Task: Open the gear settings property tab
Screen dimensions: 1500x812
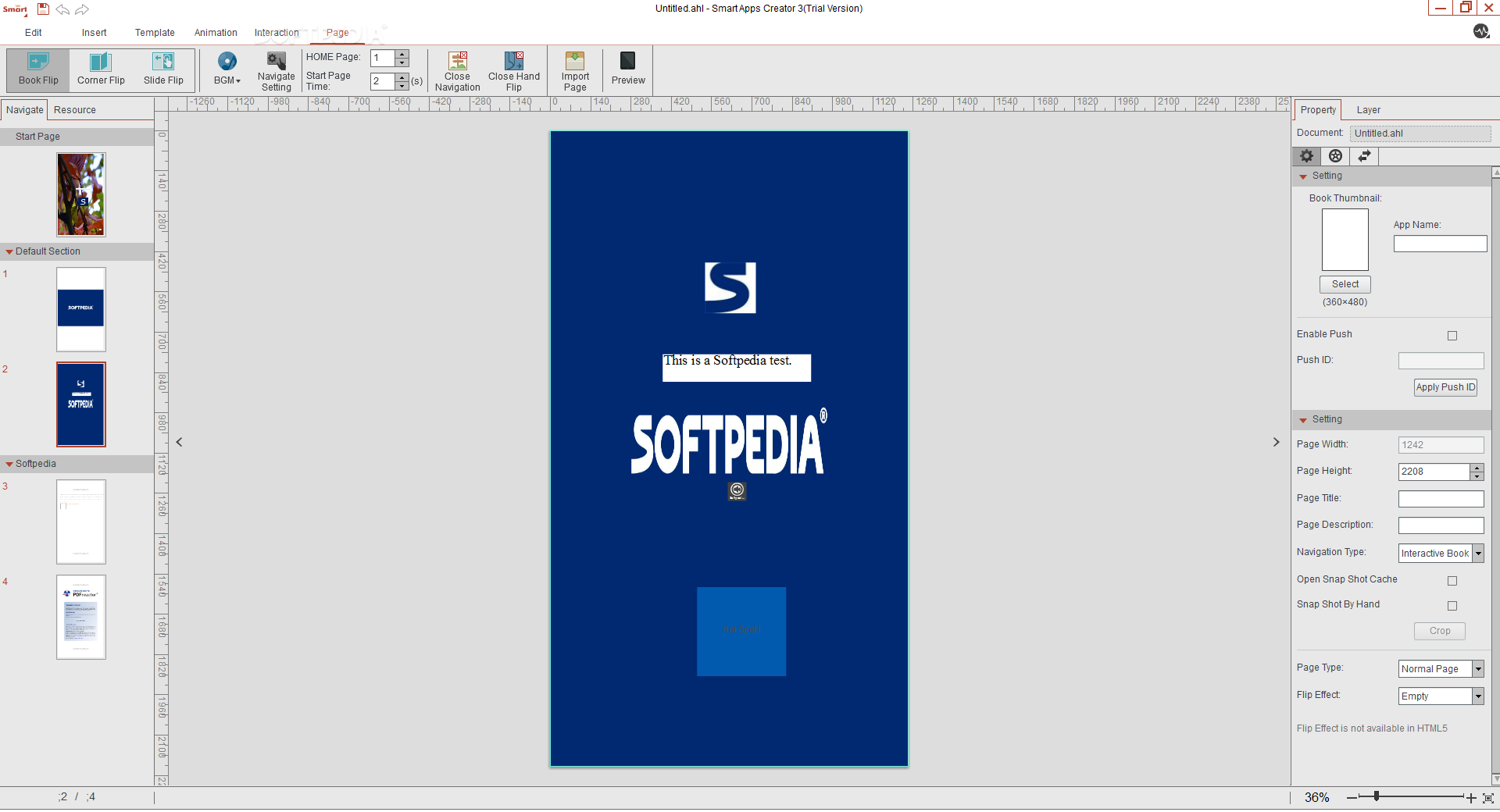Action: coord(1306,156)
